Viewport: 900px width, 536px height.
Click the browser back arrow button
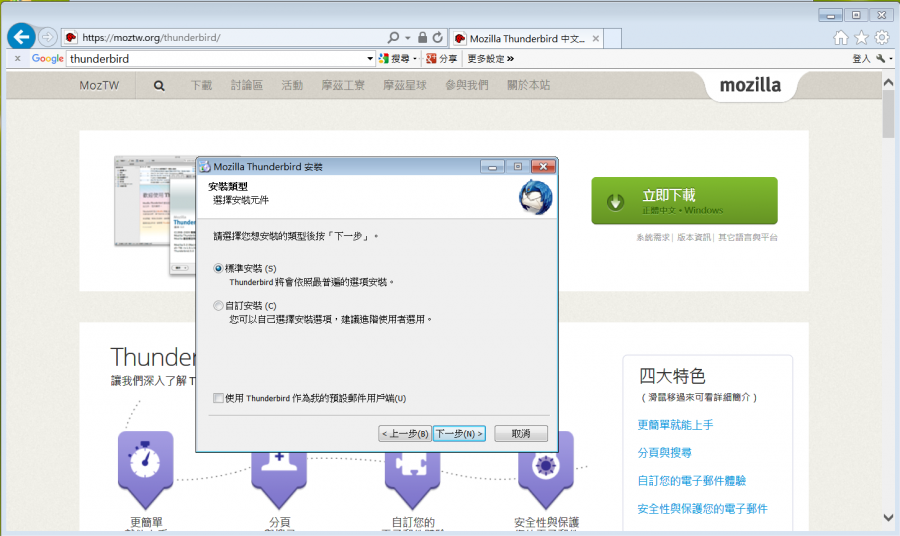click(21, 37)
